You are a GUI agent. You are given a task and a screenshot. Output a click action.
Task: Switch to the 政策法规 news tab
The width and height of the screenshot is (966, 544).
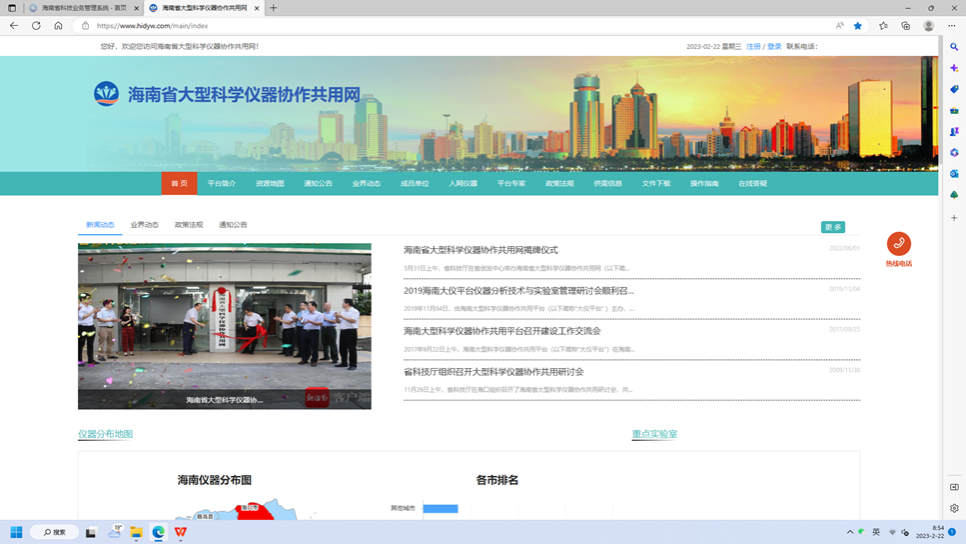click(x=188, y=225)
